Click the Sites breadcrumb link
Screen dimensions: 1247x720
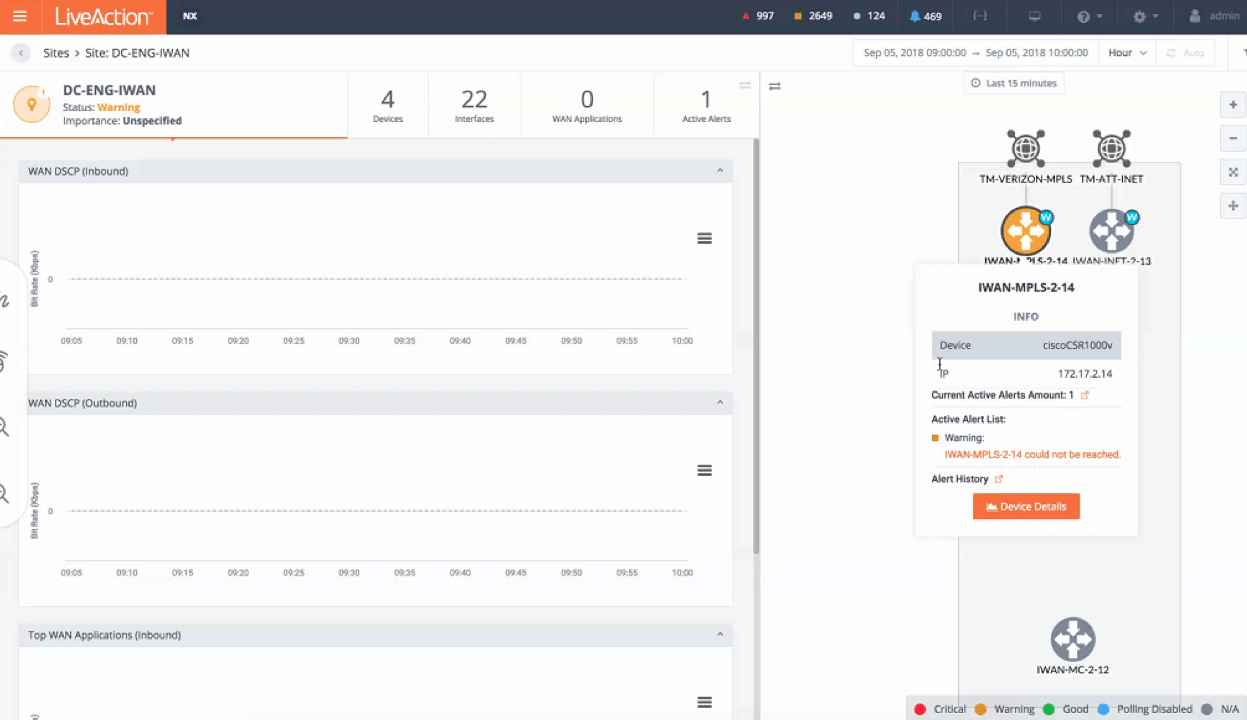56,53
